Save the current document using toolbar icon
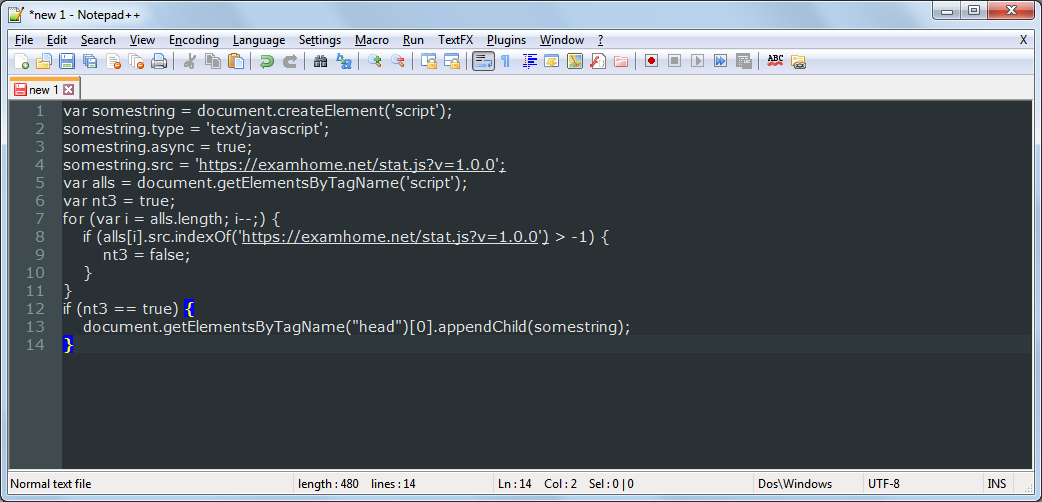 (x=66, y=62)
